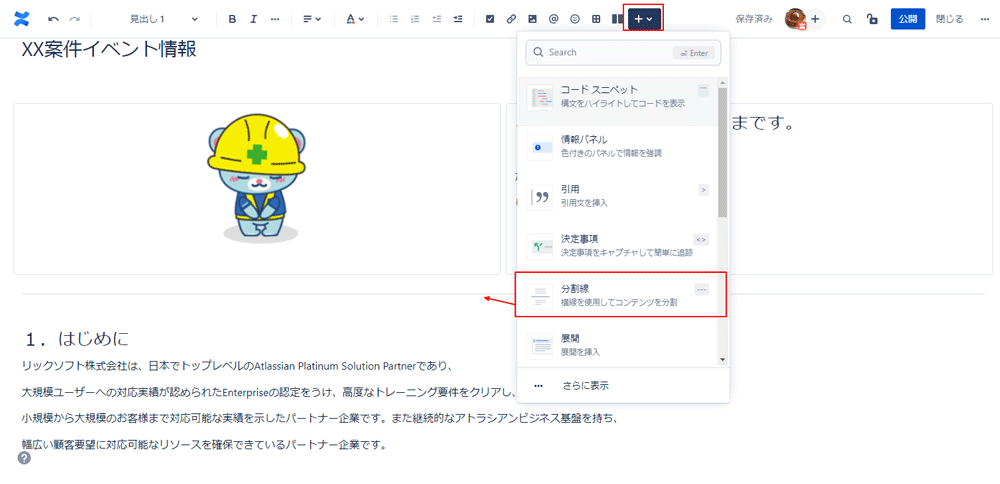The width and height of the screenshot is (1000, 484).
Task: Open page restrictions lock
Action: tap(872, 19)
